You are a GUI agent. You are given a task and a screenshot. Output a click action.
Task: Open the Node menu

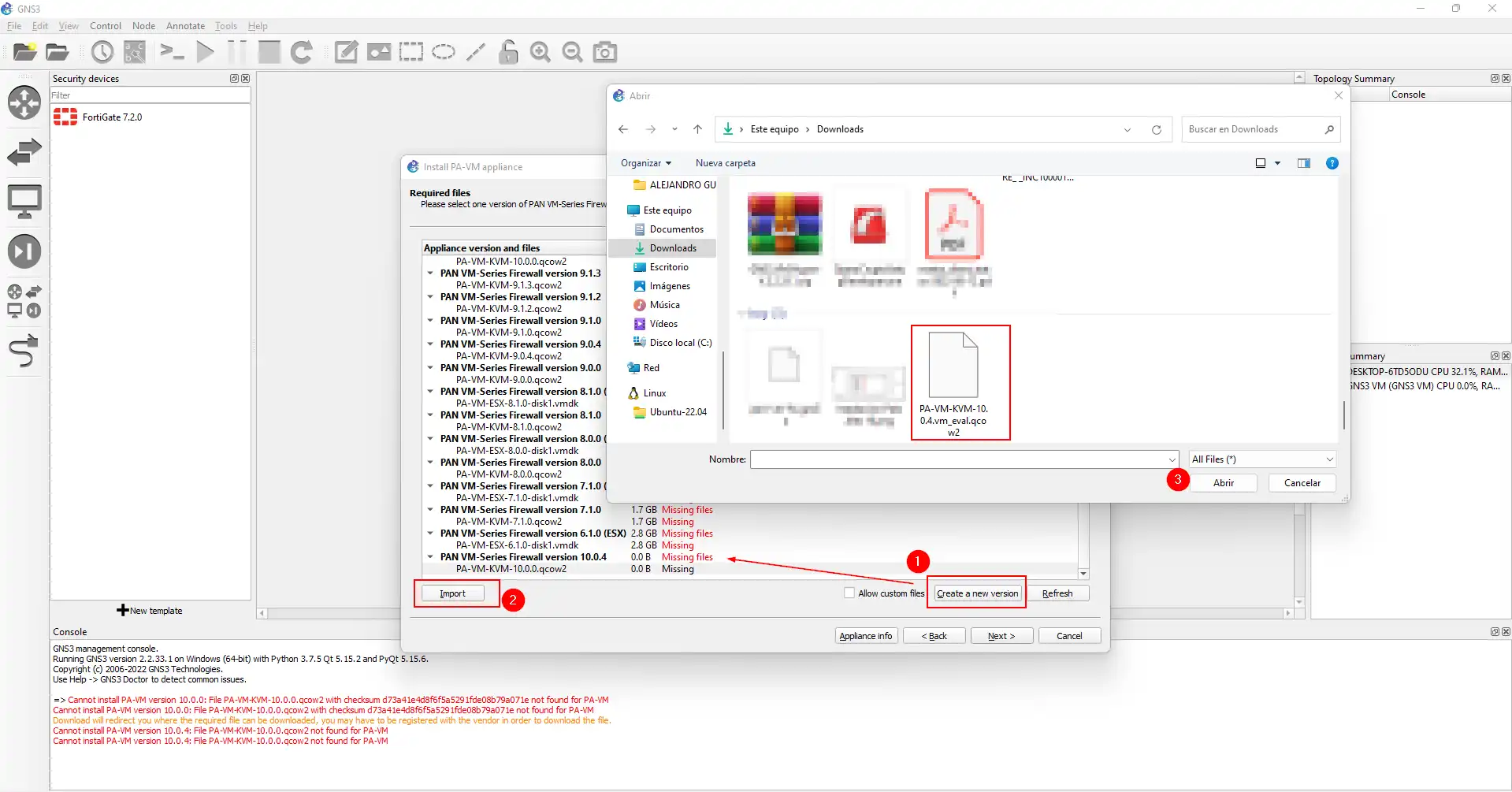[143, 26]
